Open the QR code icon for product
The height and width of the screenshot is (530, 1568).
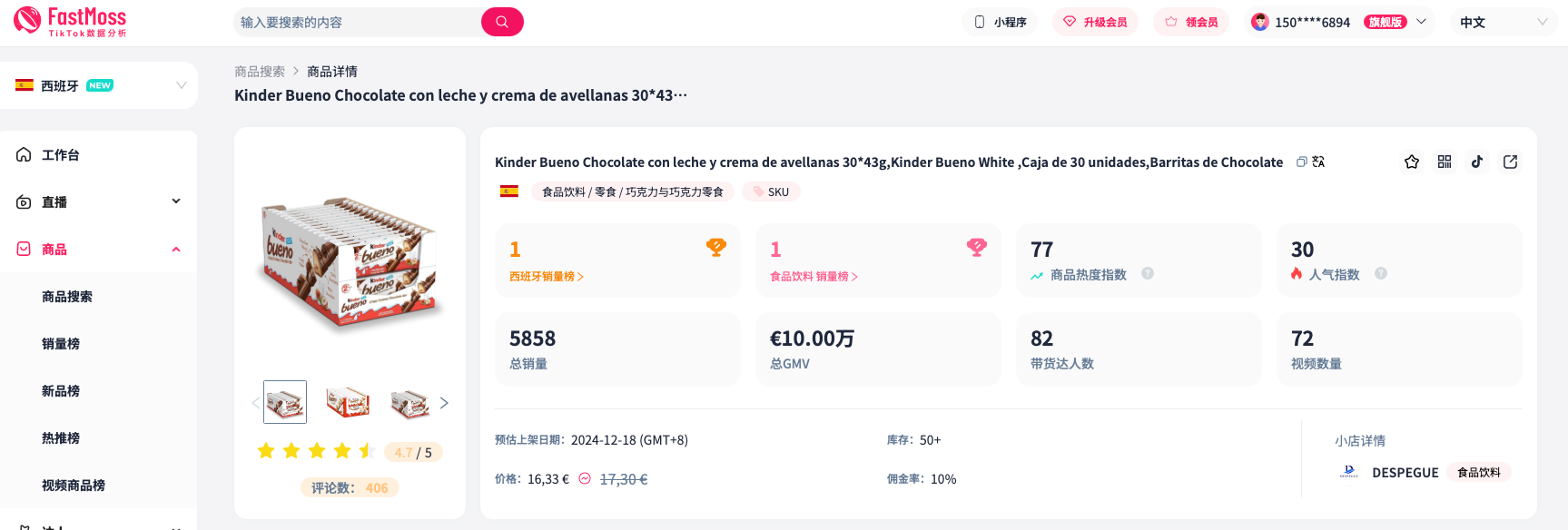pos(1445,162)
